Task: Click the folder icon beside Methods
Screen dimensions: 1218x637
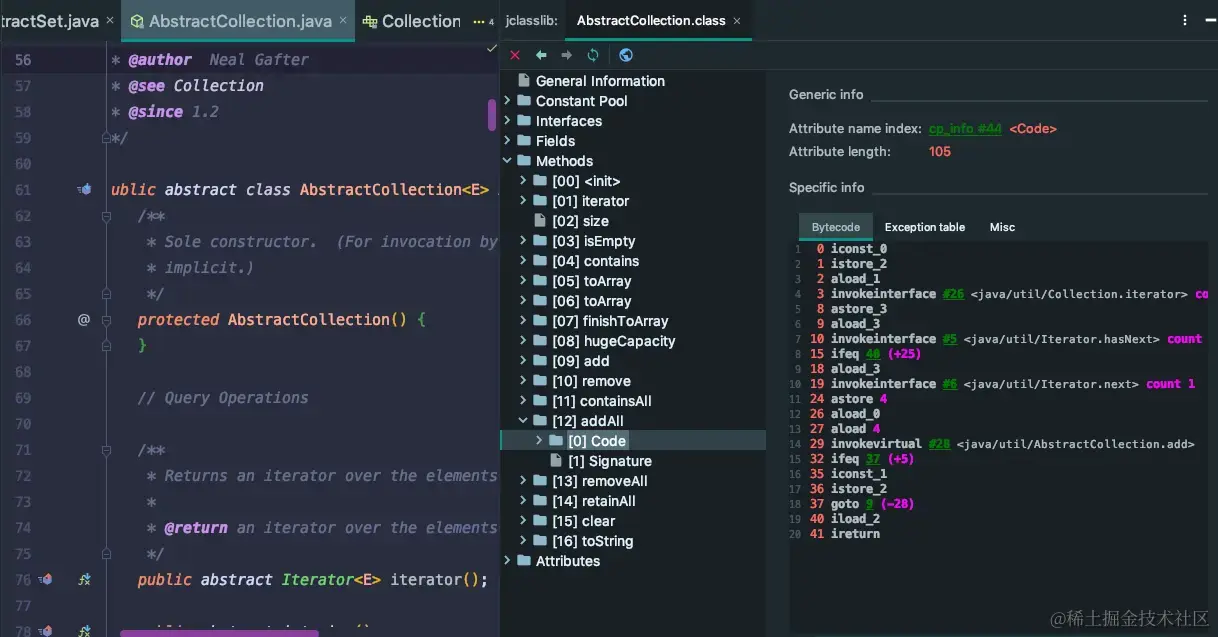Action: 523,161
